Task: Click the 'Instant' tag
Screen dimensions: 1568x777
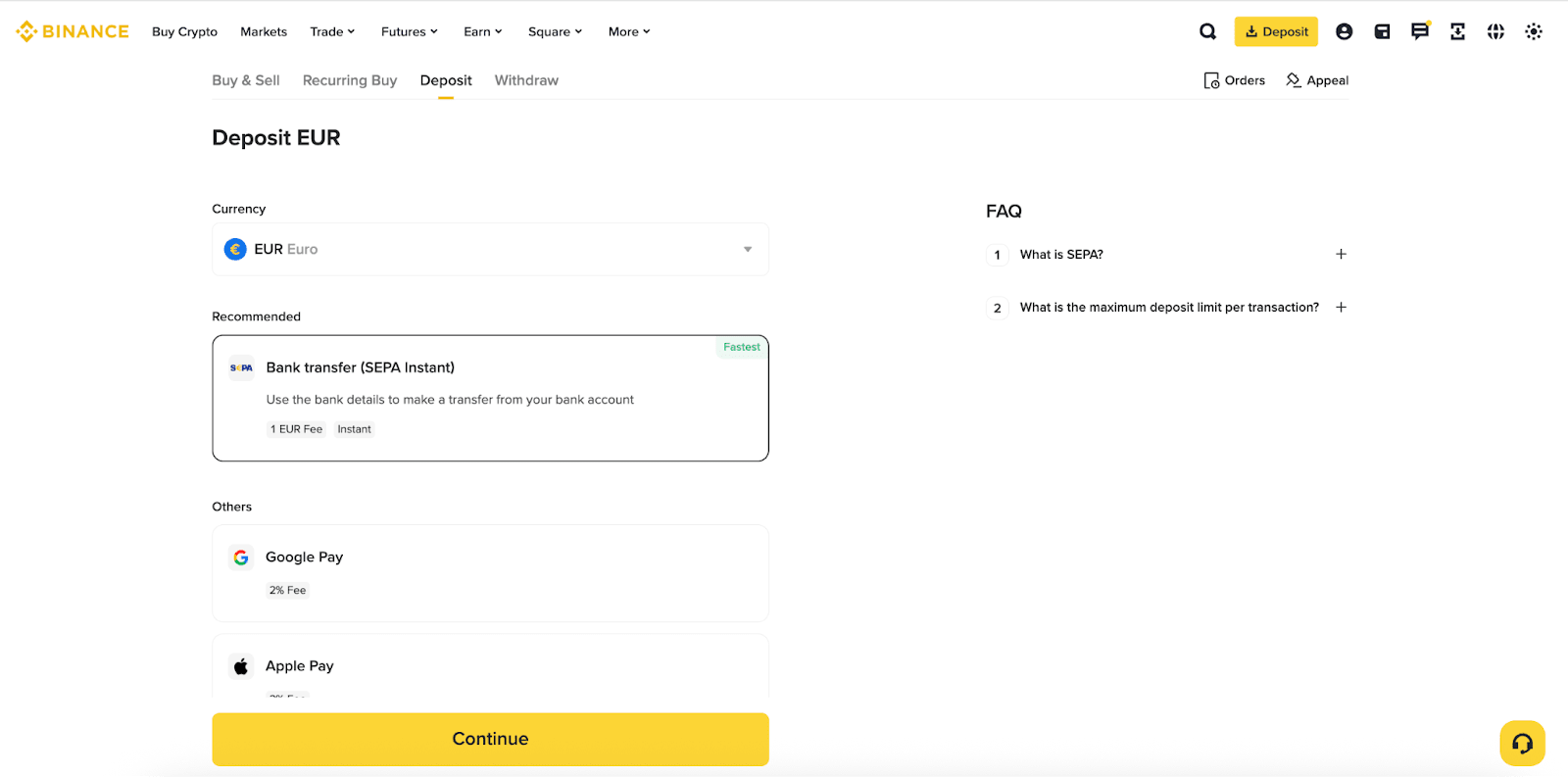Action: [354, 429]
